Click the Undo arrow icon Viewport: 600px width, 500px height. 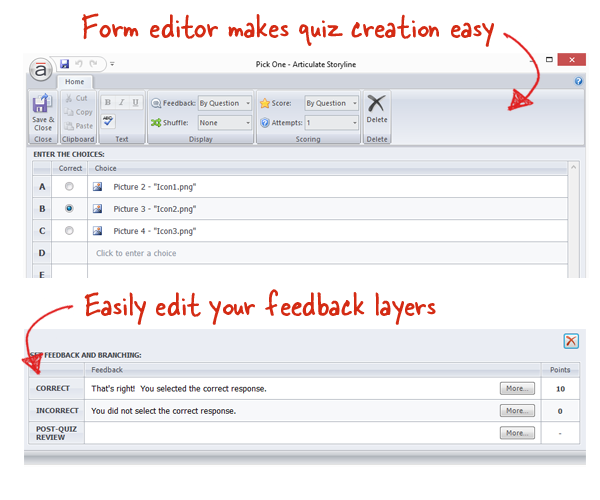pos(79,64)
